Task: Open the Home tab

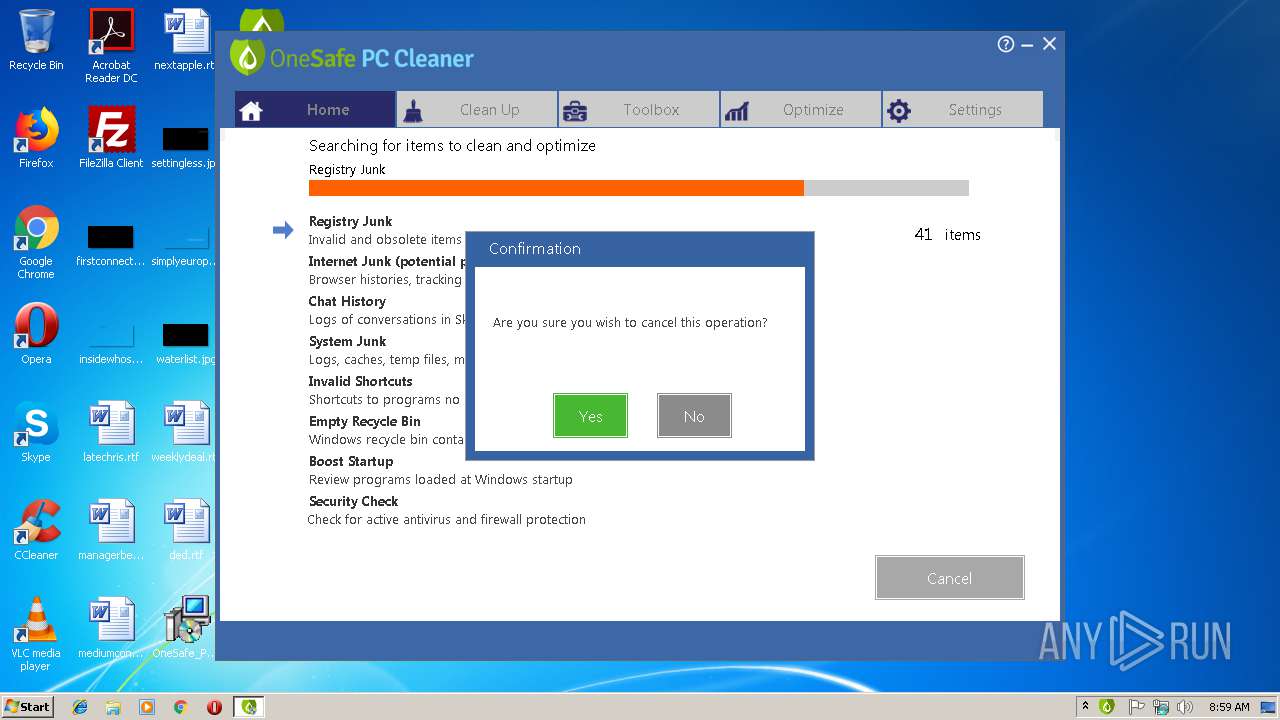Action: click(x=315, y=110)
